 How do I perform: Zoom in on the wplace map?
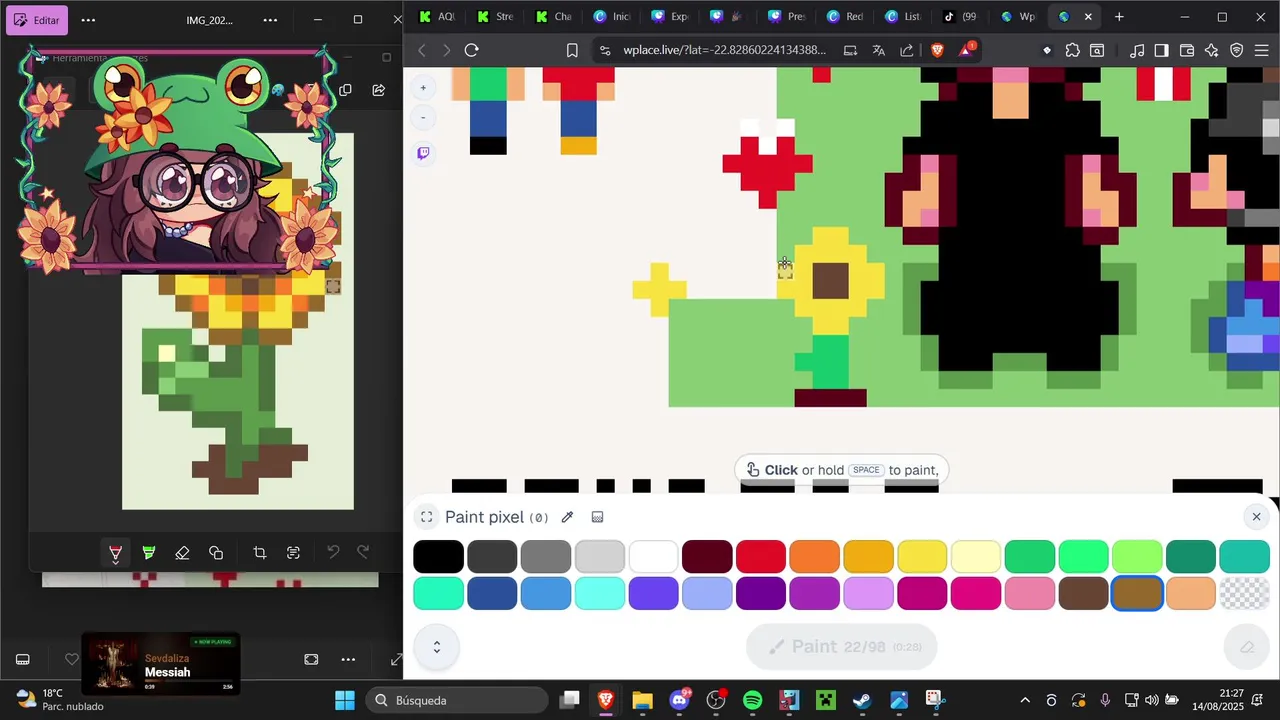point(423,88)
